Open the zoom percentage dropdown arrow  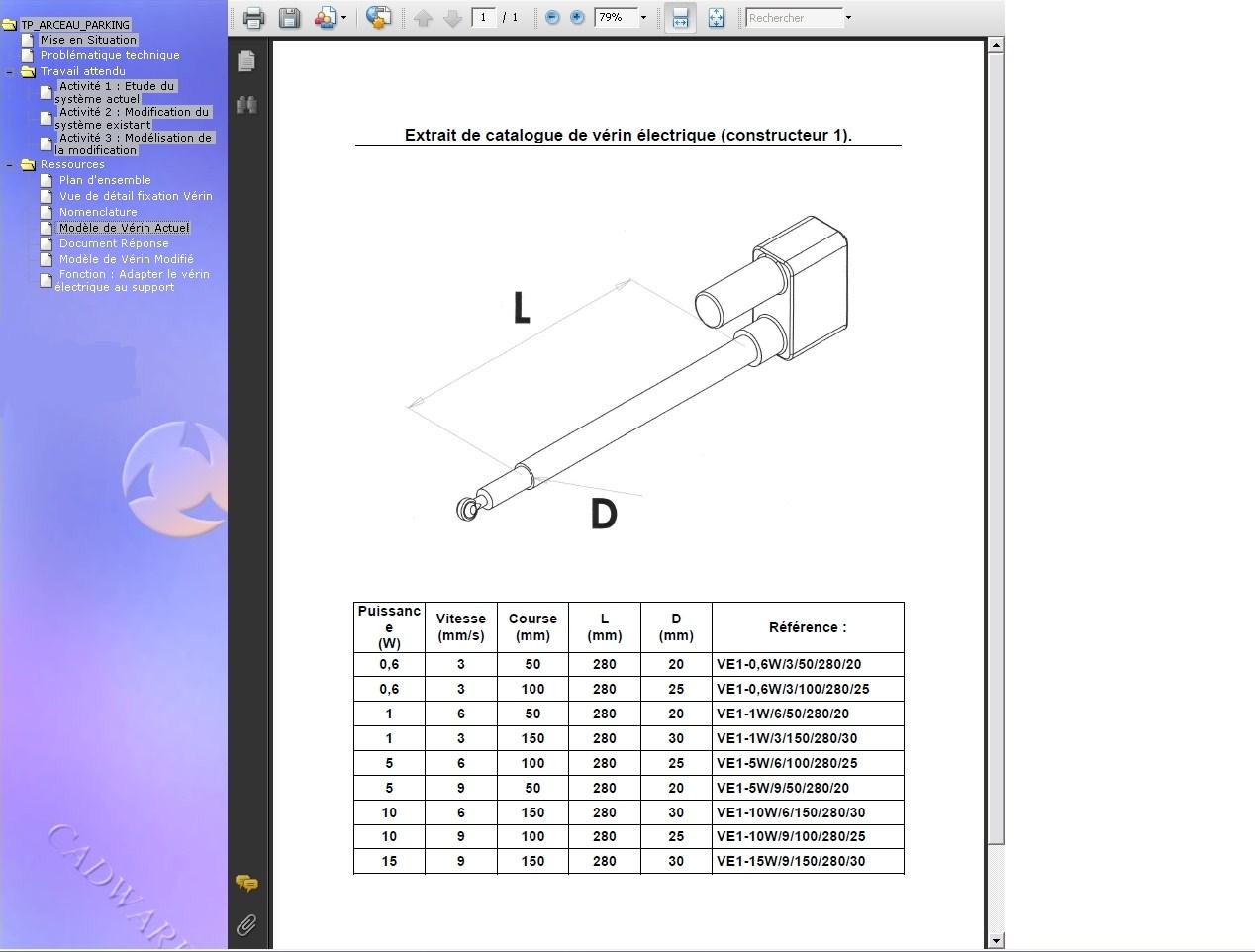(x=643, y=18)
